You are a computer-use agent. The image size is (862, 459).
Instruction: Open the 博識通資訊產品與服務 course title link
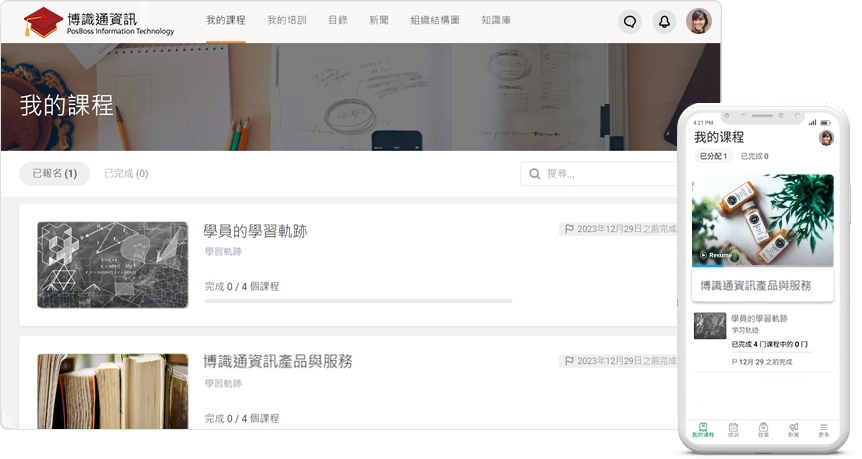click(x=278, y=361)
